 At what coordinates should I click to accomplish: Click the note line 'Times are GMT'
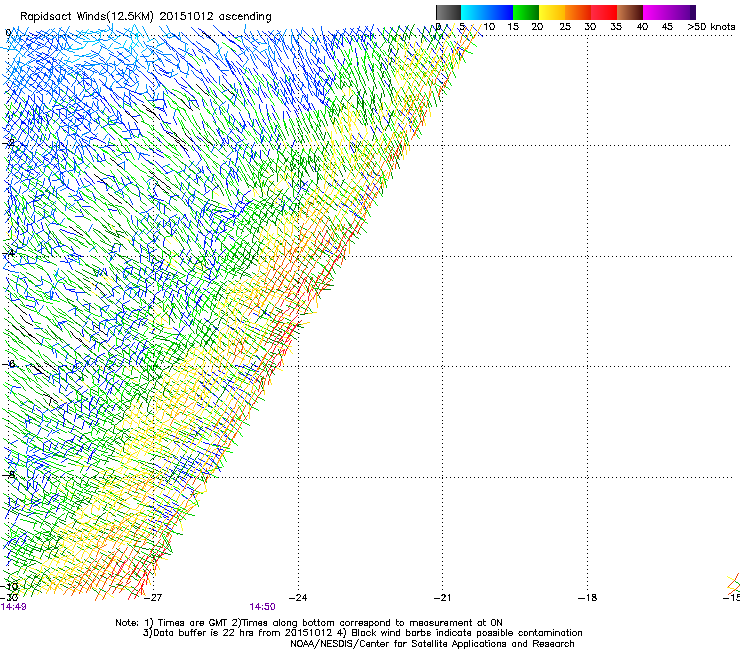(x=193, y=623)
